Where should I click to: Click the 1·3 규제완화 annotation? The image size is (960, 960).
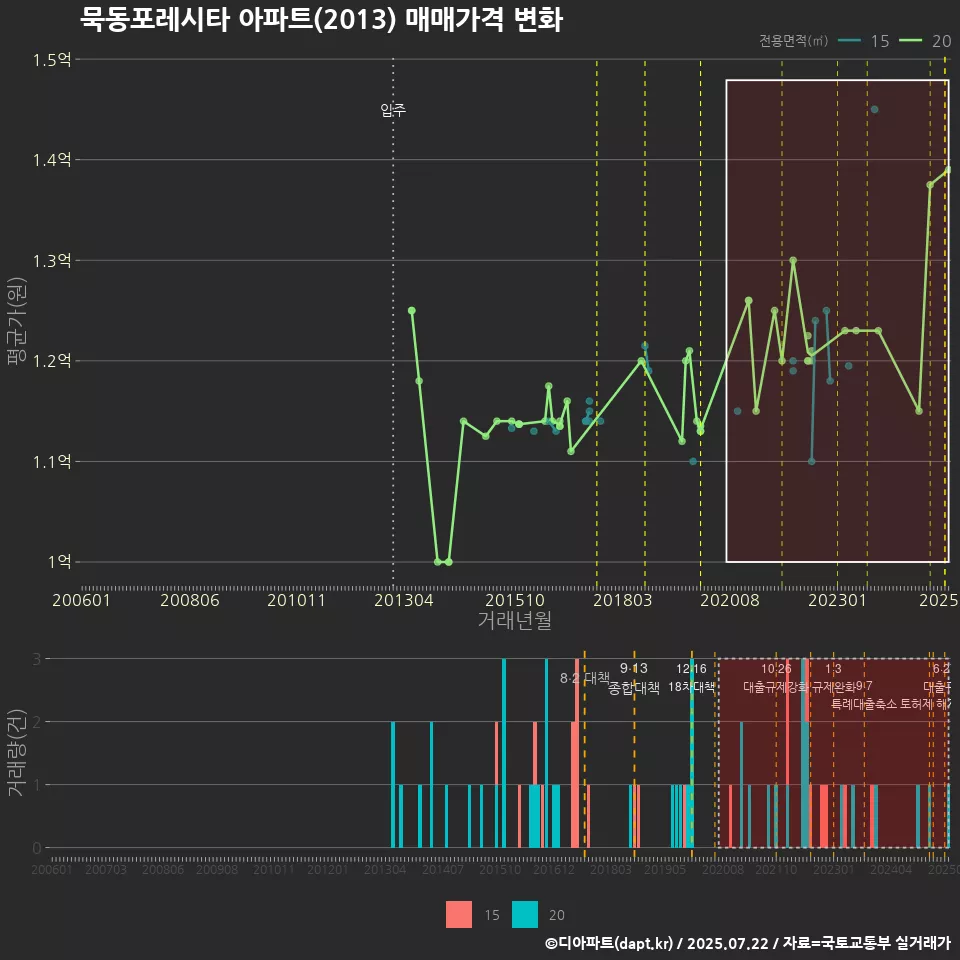833,678
